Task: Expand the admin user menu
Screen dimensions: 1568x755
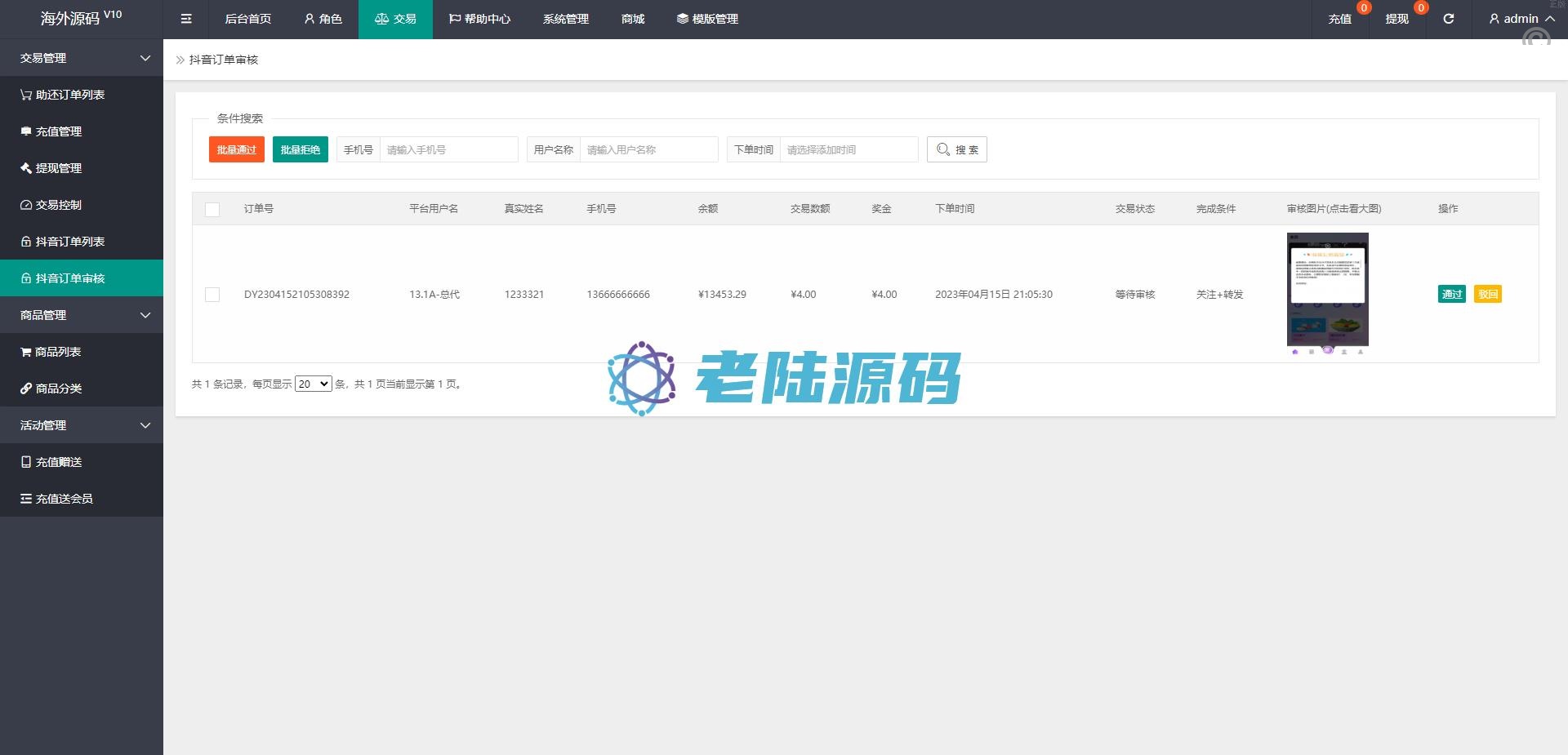Action: (x=1521, y=19)
